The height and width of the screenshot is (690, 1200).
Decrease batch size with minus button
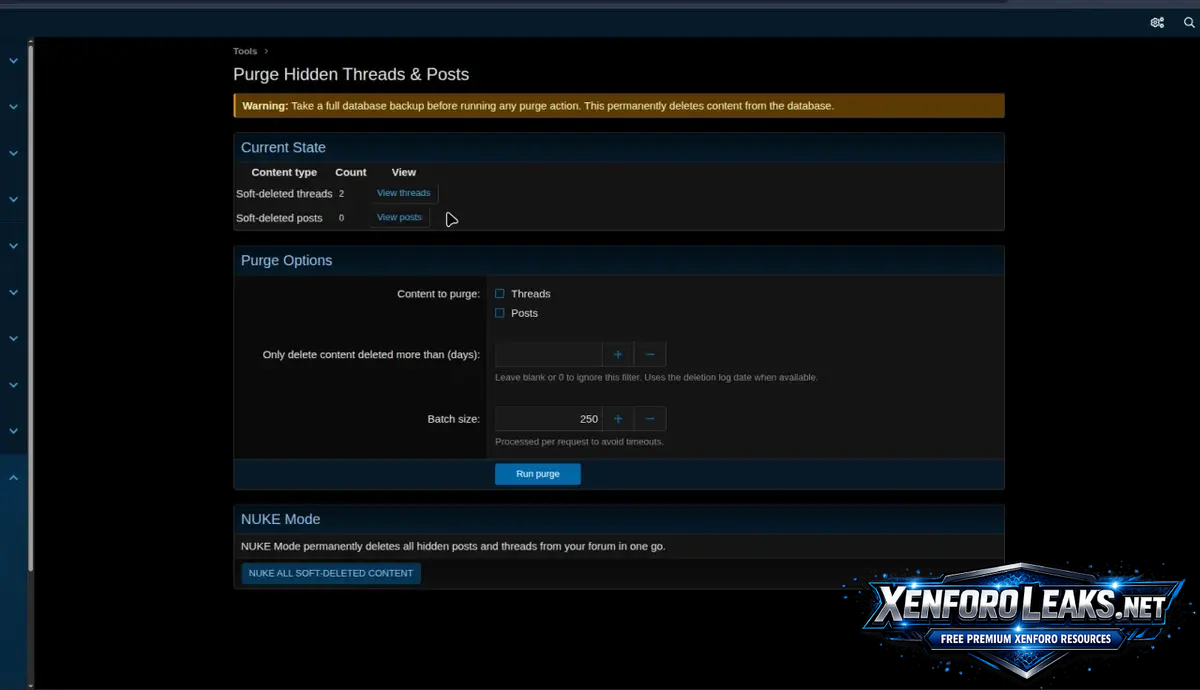(650, 419)
